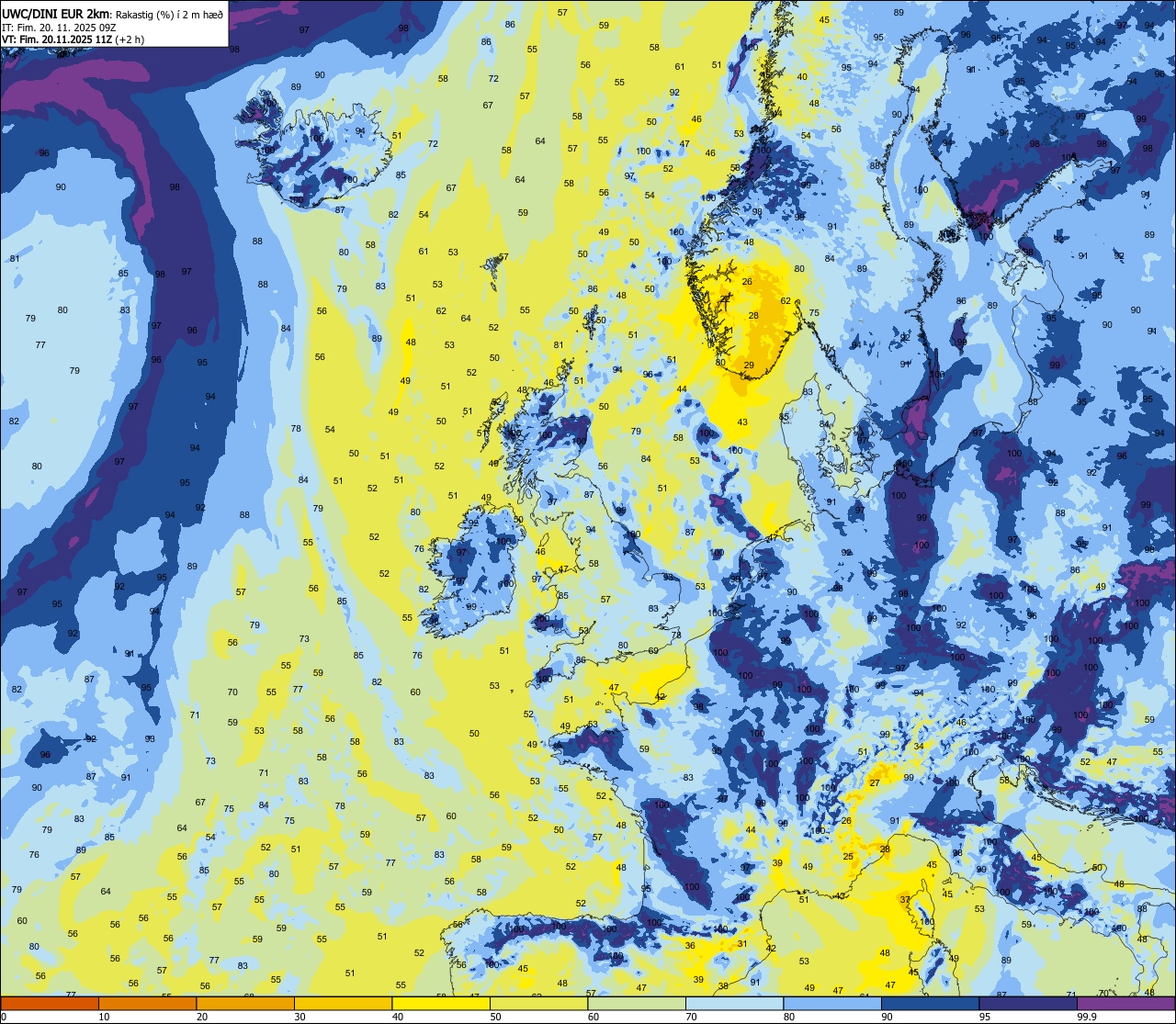Screen dimensions: 1176x1024
Task: Select the bright yellow 40–50 legend swatch
Action: (441, 1003)
